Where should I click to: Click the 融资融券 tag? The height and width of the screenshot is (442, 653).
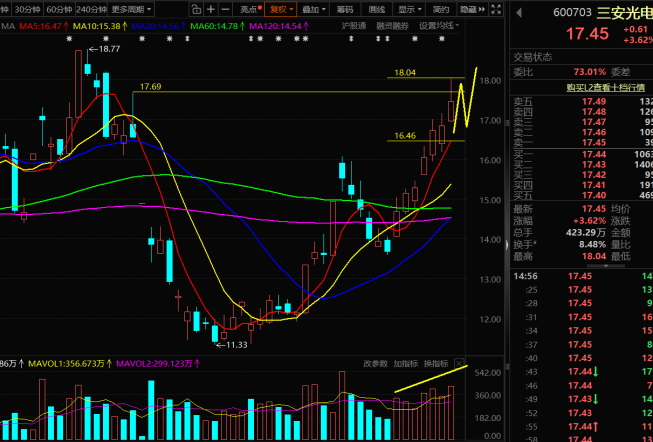click(392, 26)
